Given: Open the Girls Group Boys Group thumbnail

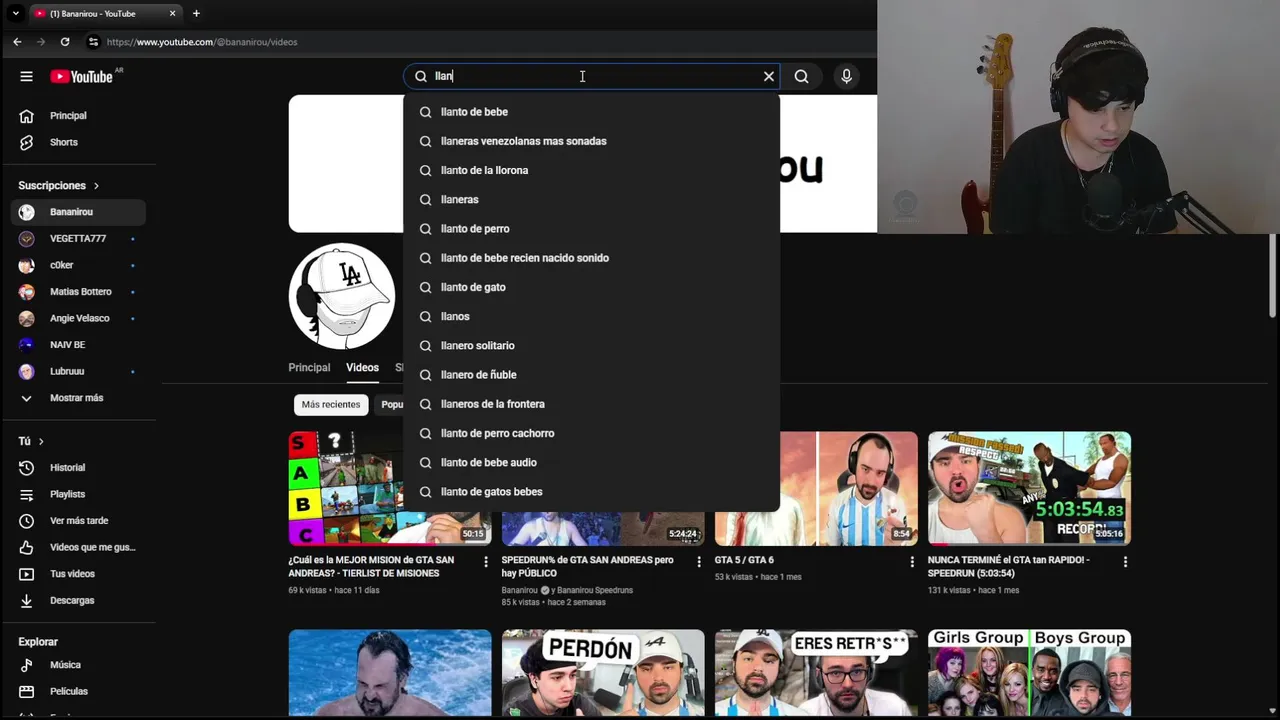Looking at the screenshot, I should [1029, 672].
